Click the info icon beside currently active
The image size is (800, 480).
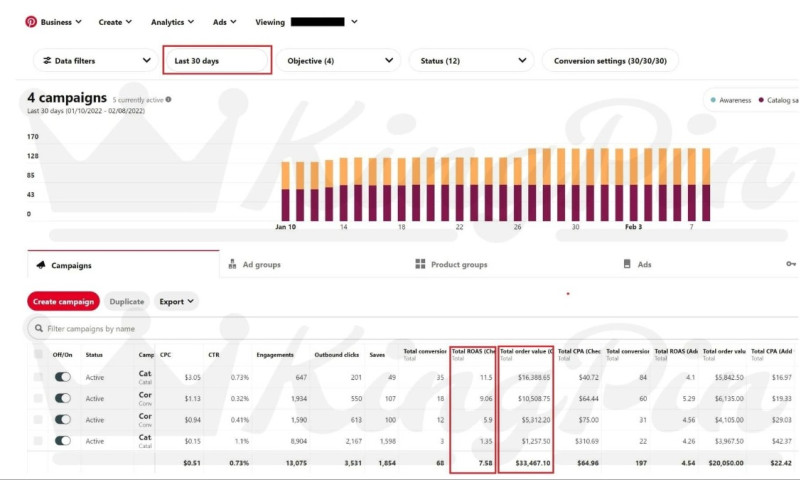[168, 100]
